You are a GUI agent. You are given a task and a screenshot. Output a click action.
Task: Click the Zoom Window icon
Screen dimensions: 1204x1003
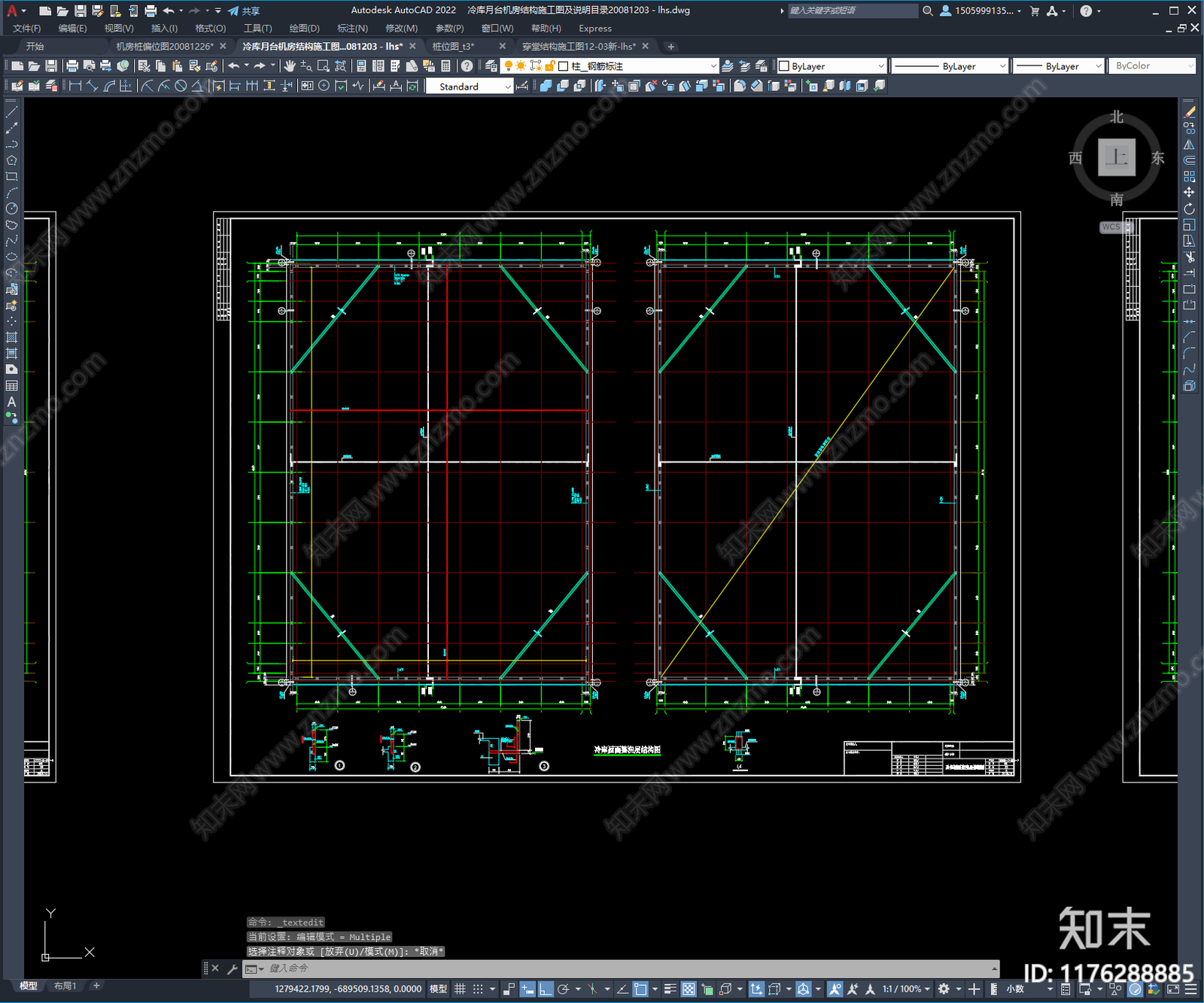point(324,66)
